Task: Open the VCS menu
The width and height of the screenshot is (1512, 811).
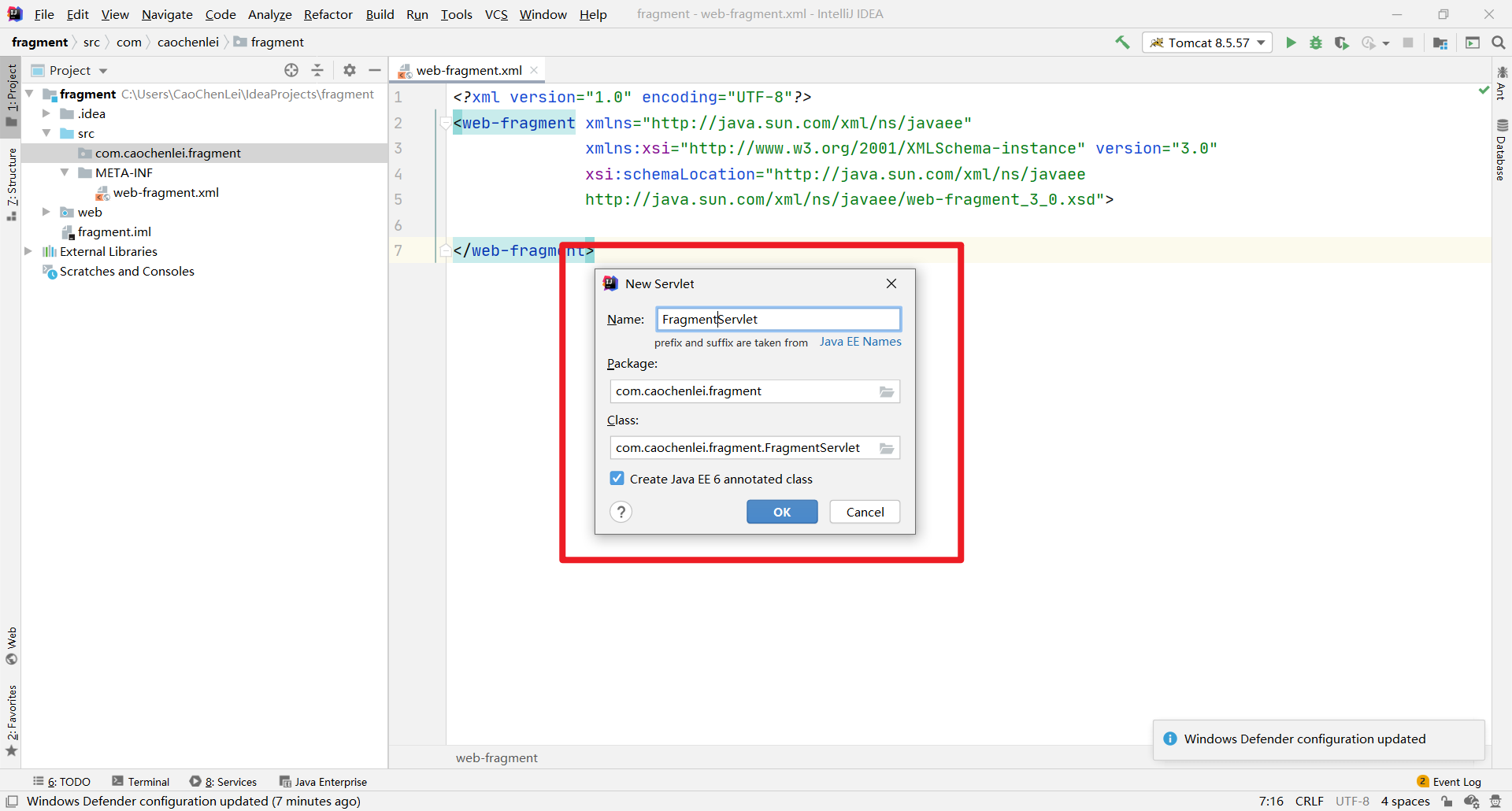Action: pos(496,14)
